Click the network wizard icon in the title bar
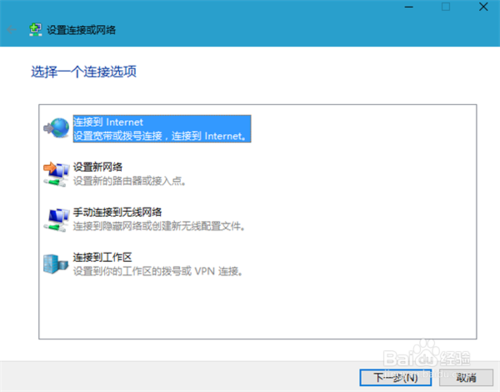 [35, 30]
